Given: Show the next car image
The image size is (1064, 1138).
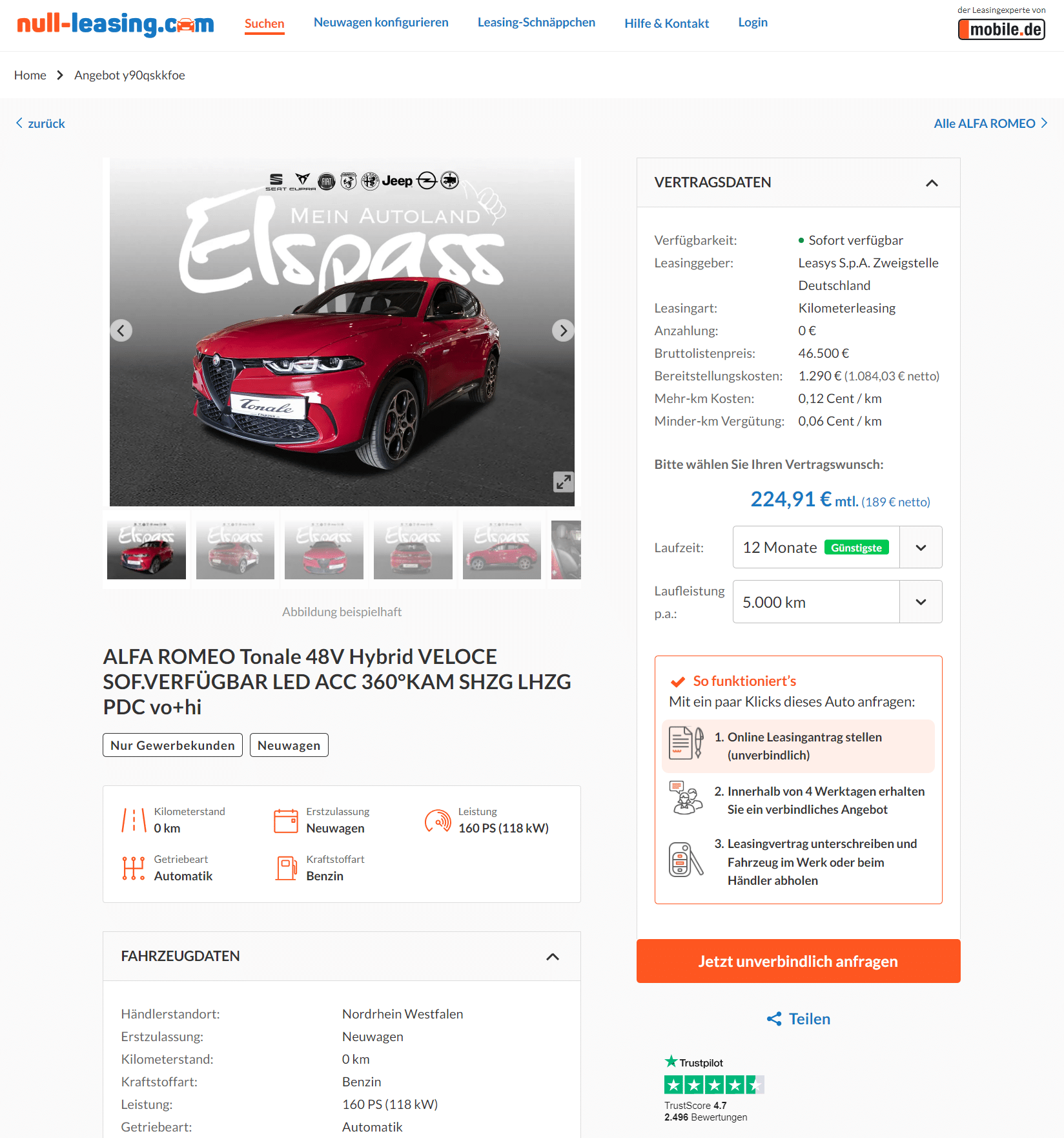Looking at the screenshot, I should point(563,331).
